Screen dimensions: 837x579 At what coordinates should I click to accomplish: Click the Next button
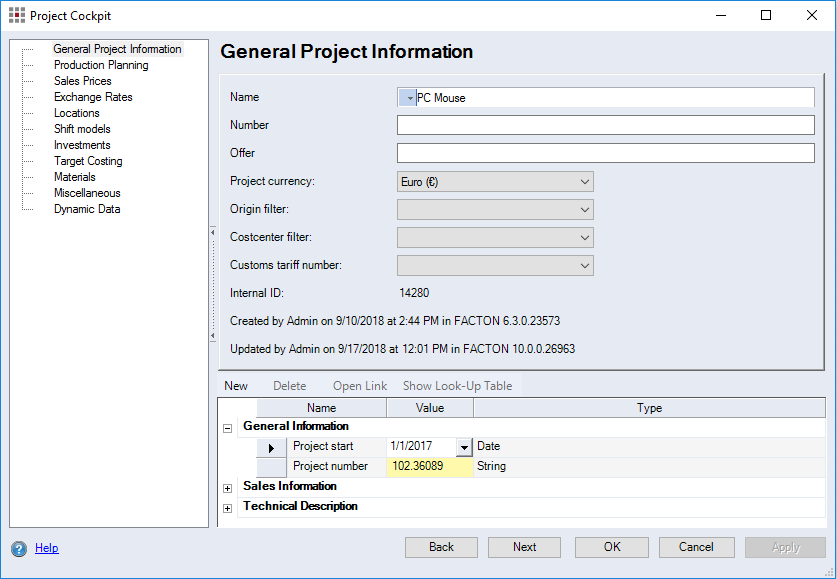524,547
